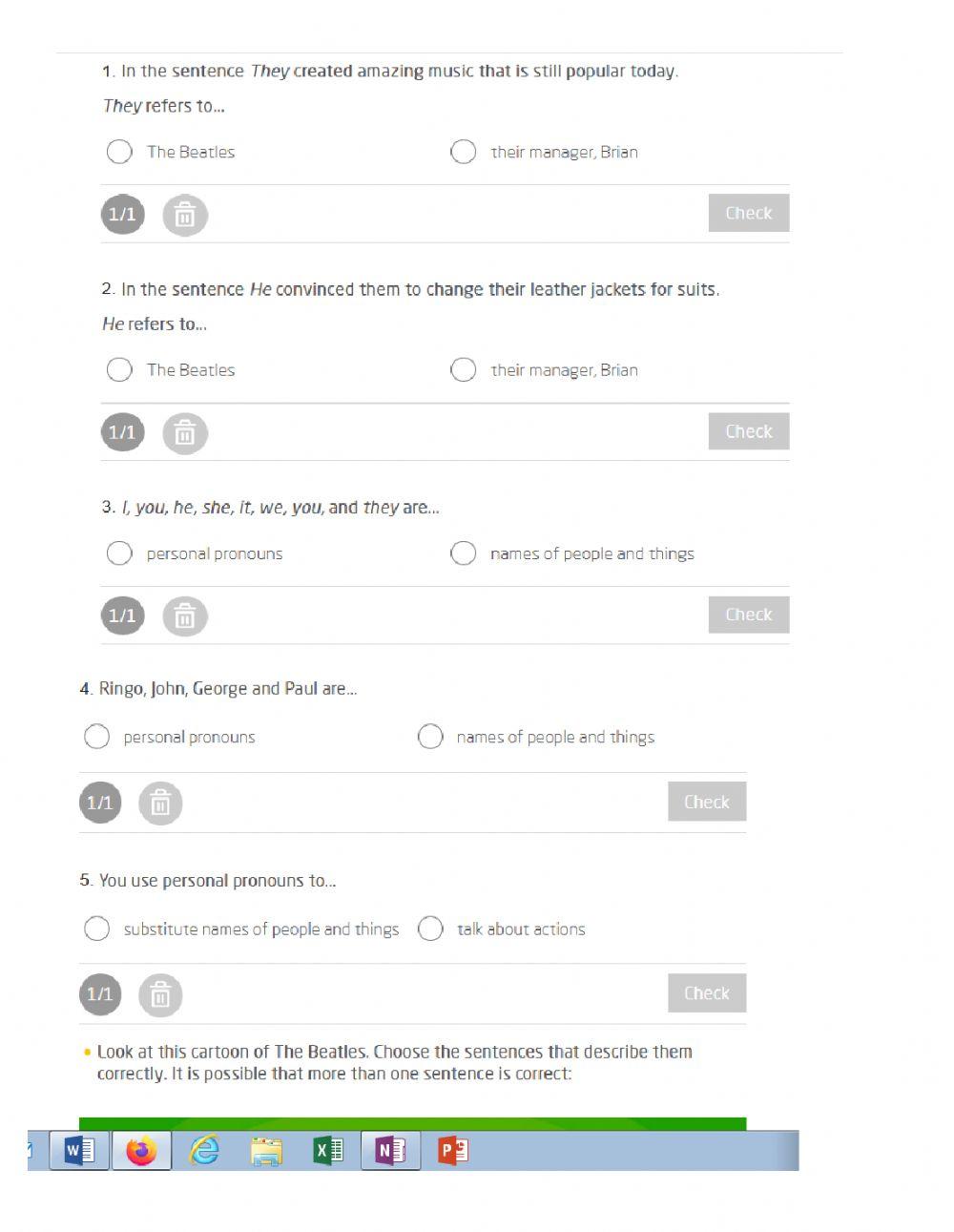954x1232 pixels.
Task: Open Firefox from the taskbar
Action: pyautogui.click(x=141, y=1151)
